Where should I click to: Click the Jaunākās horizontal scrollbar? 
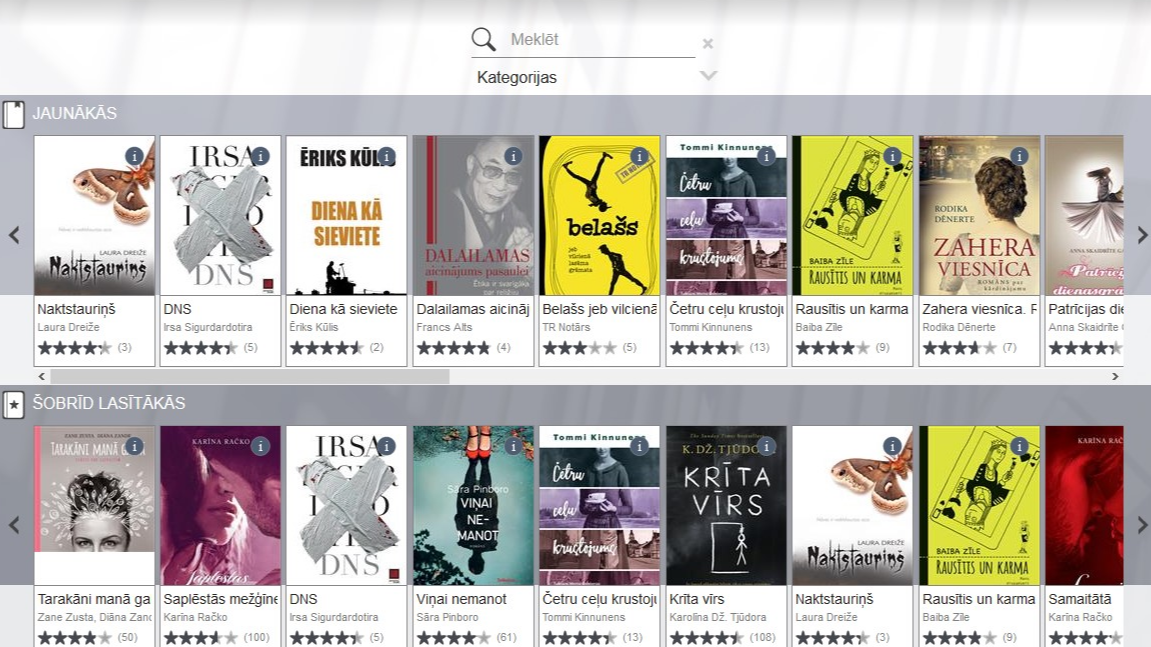tap(250, 377)
